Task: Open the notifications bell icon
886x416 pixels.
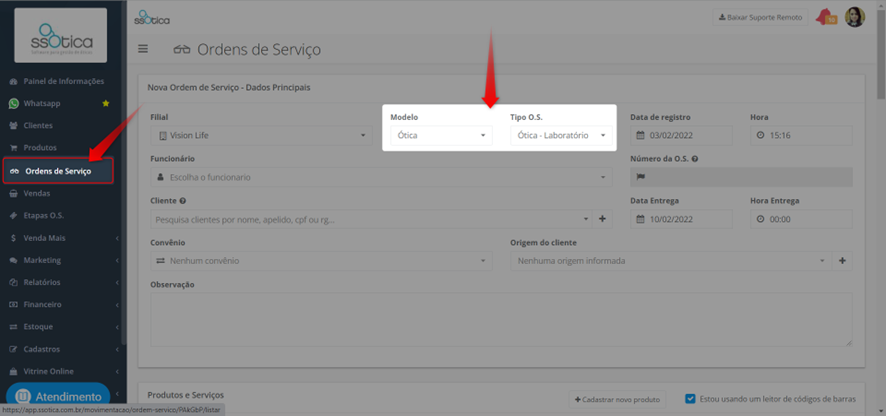Action: [x=826, y=18]
